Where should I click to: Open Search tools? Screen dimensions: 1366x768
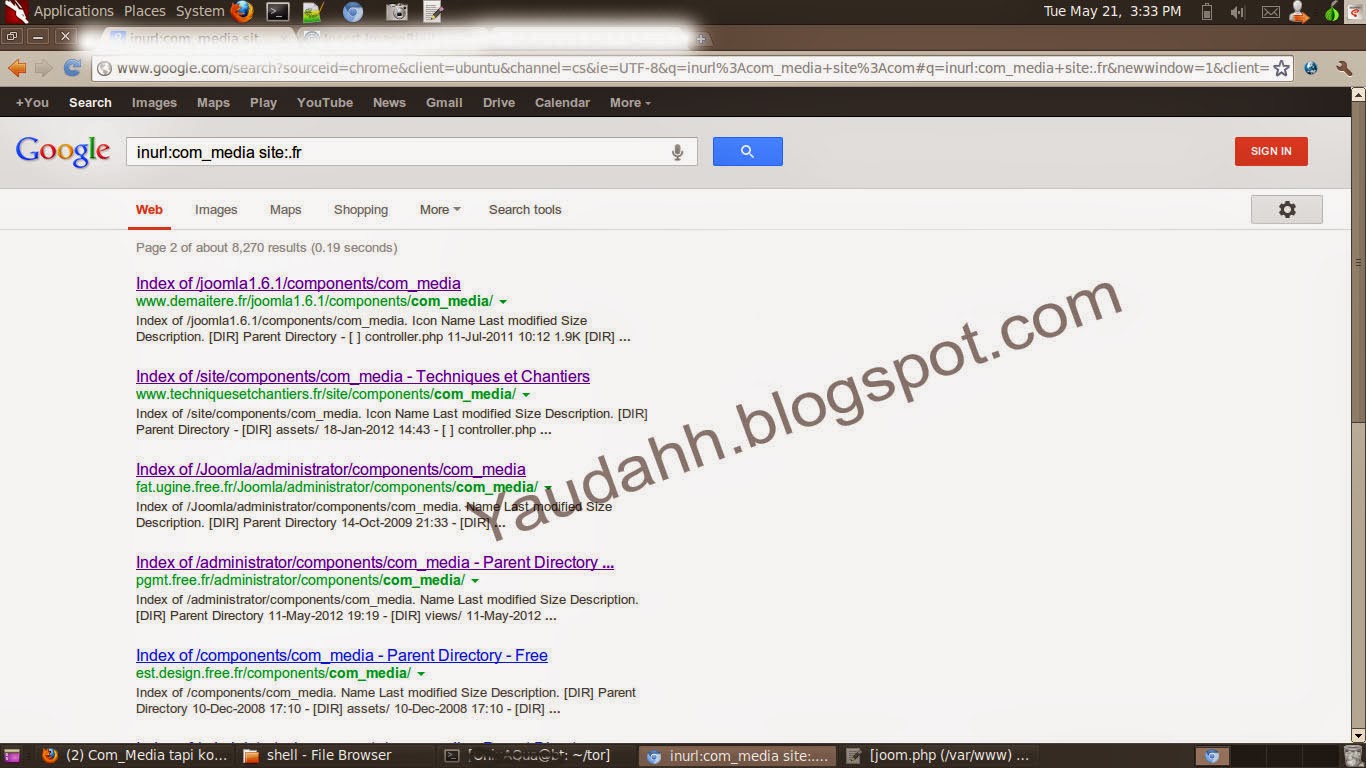pos(525,209)
